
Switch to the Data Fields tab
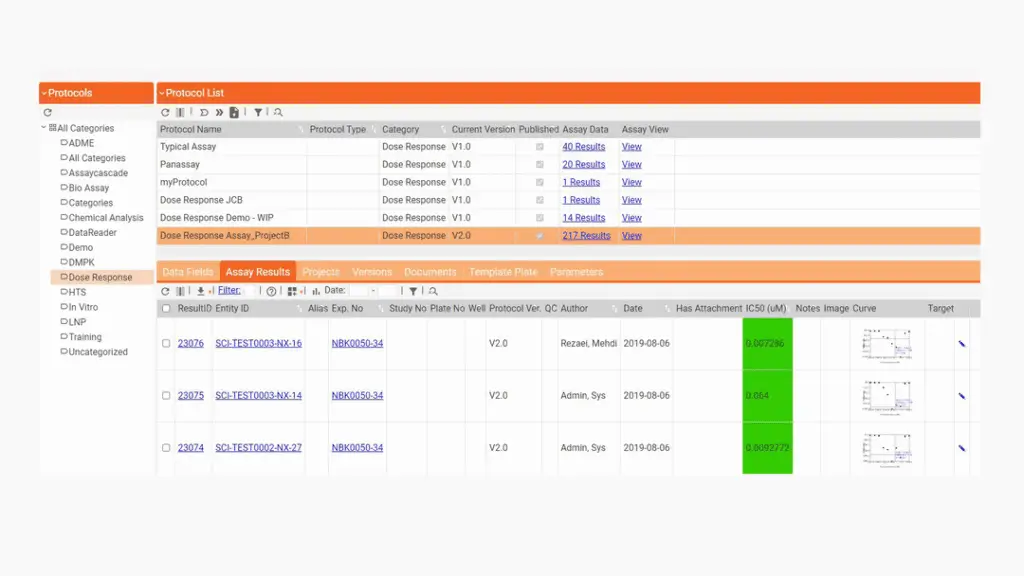pyautogui.click(x=187, y=272)
